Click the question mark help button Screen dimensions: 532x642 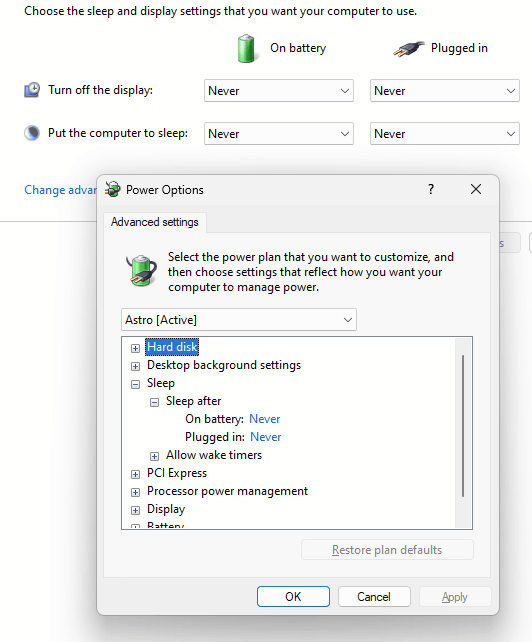(x=431, y=189)
